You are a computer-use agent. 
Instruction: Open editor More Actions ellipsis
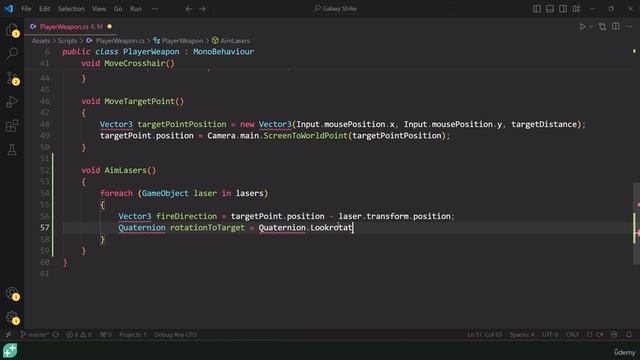point(629,27)
